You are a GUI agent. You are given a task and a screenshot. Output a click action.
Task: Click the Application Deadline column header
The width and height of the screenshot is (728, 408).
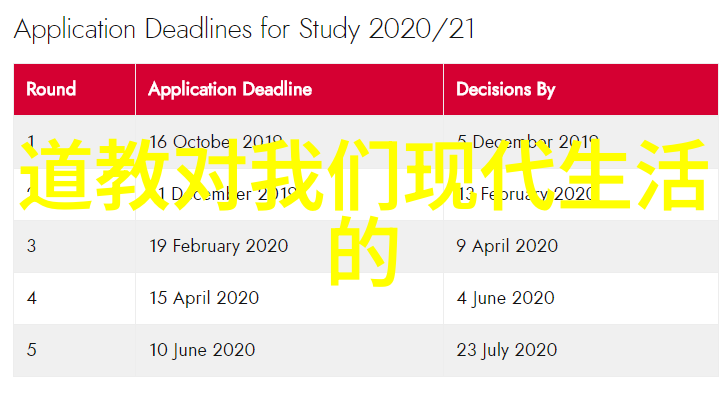pos(289,89)
